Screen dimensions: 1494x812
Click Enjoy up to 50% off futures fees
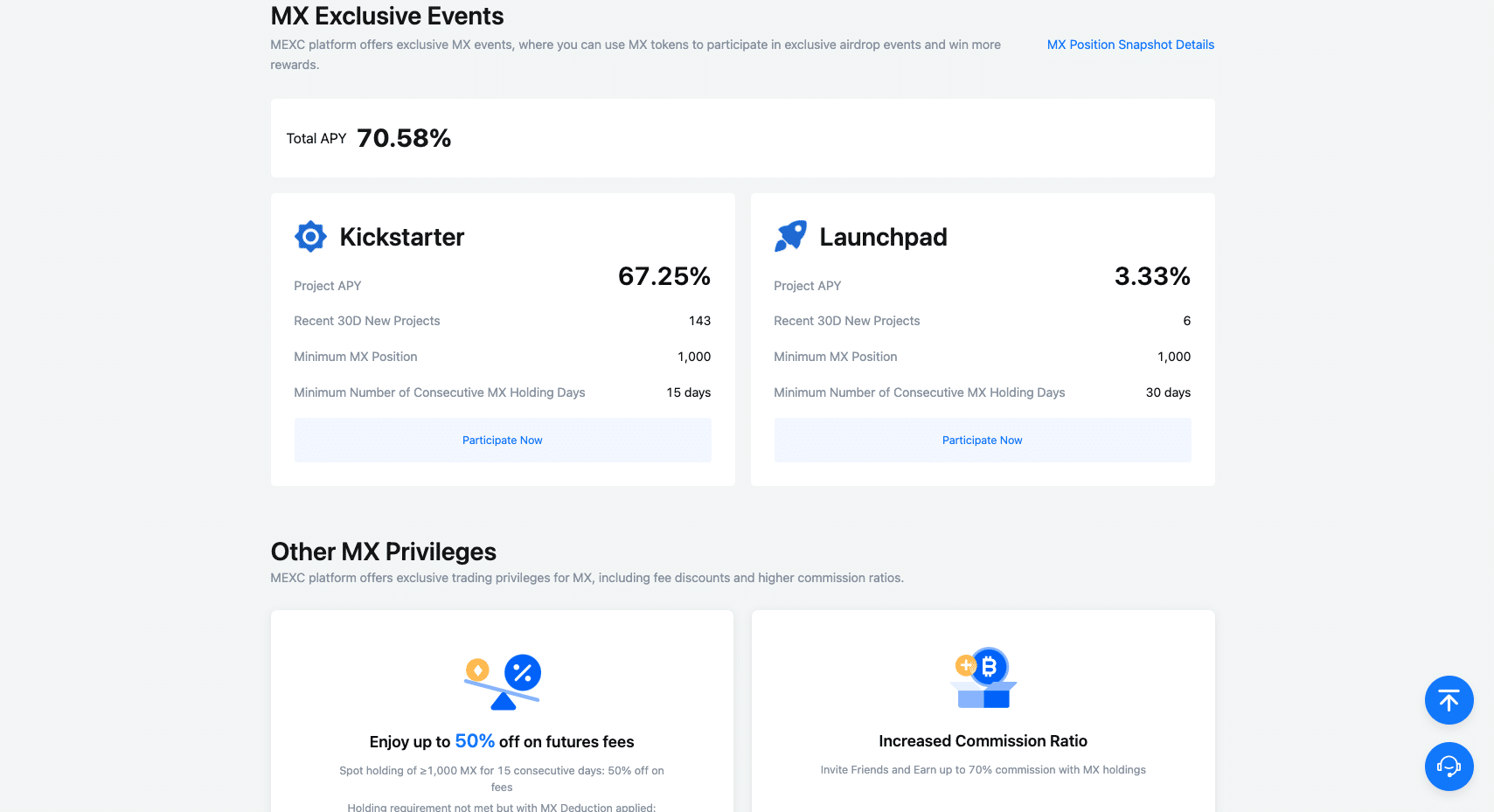[502, 741]
